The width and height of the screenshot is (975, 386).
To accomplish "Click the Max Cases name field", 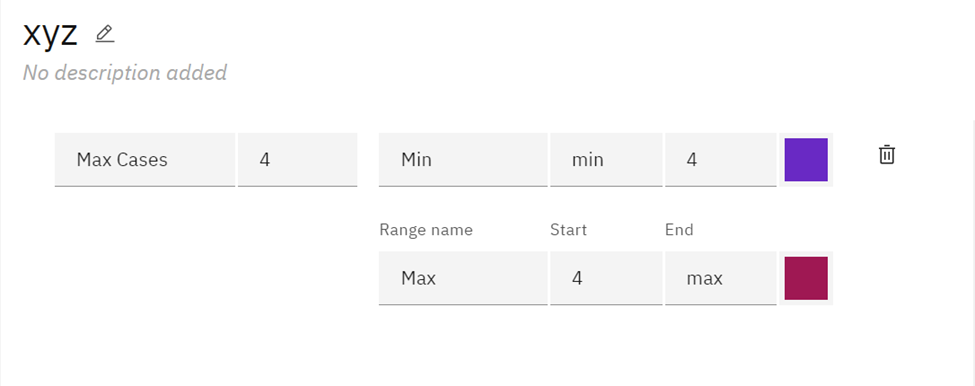I will pyautogui.click(x=145, y=160).
